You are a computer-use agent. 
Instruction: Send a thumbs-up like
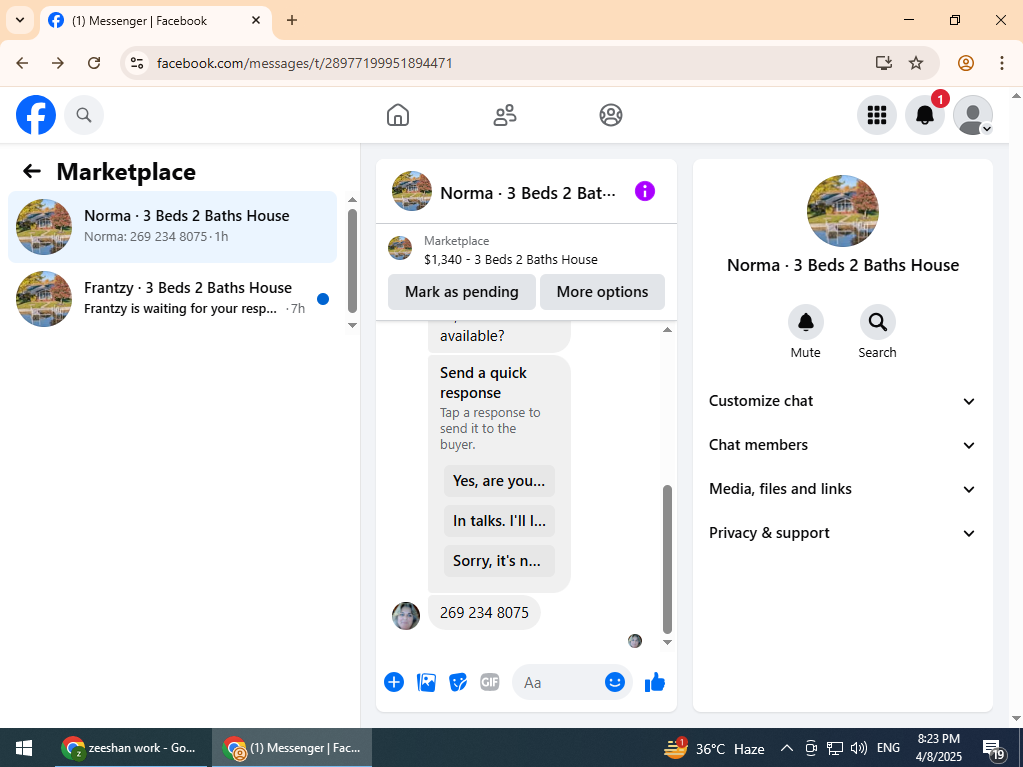pos(654,682)
